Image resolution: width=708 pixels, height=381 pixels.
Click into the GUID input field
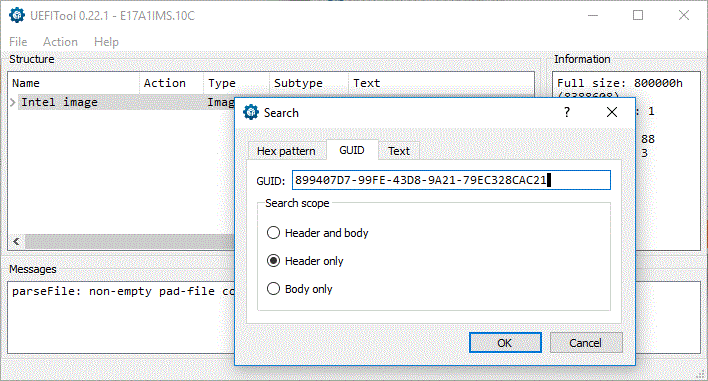point(451,180)
